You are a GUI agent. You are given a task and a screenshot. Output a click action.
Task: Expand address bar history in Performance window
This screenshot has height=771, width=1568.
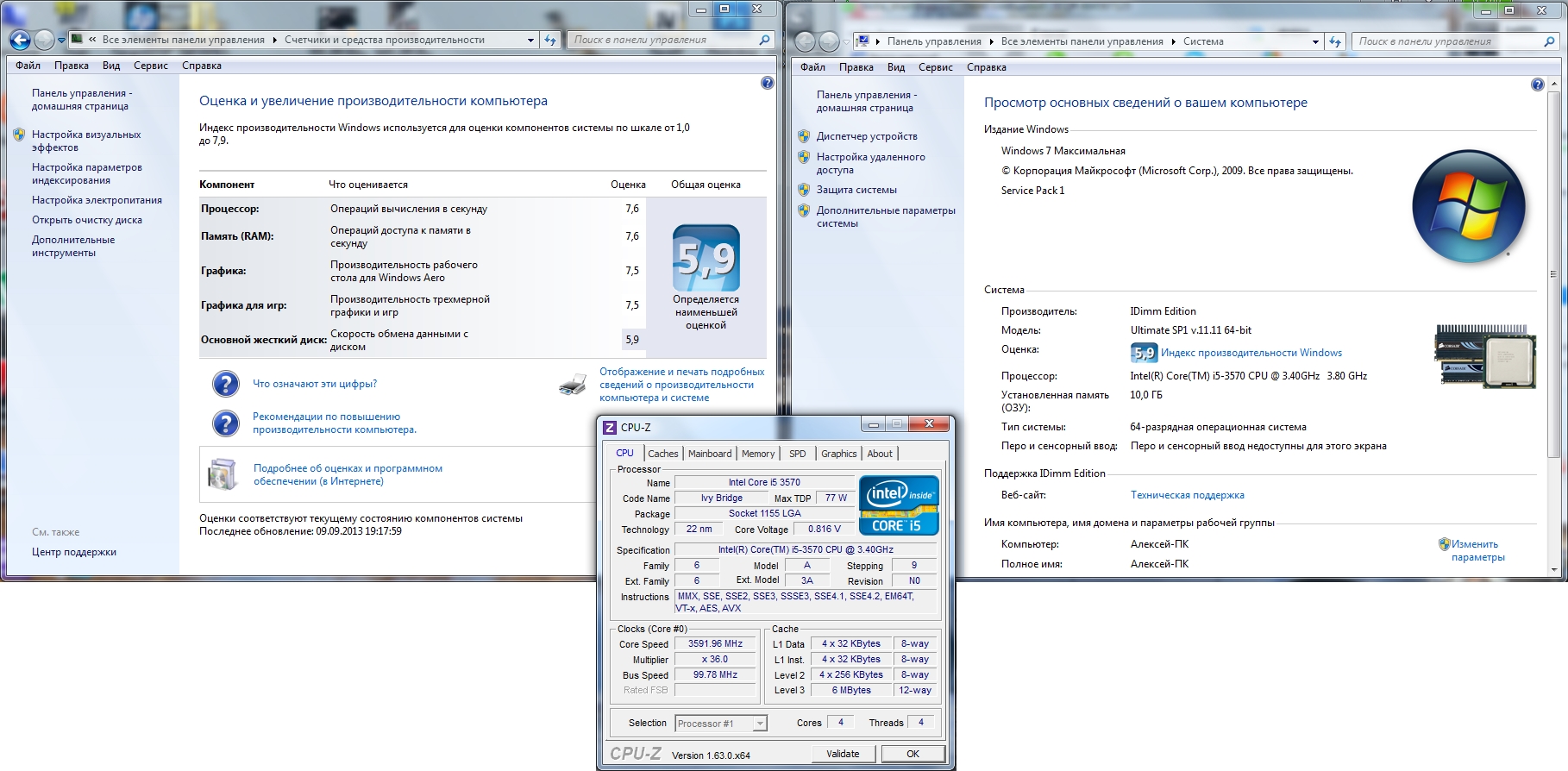(x=530, y=40)
